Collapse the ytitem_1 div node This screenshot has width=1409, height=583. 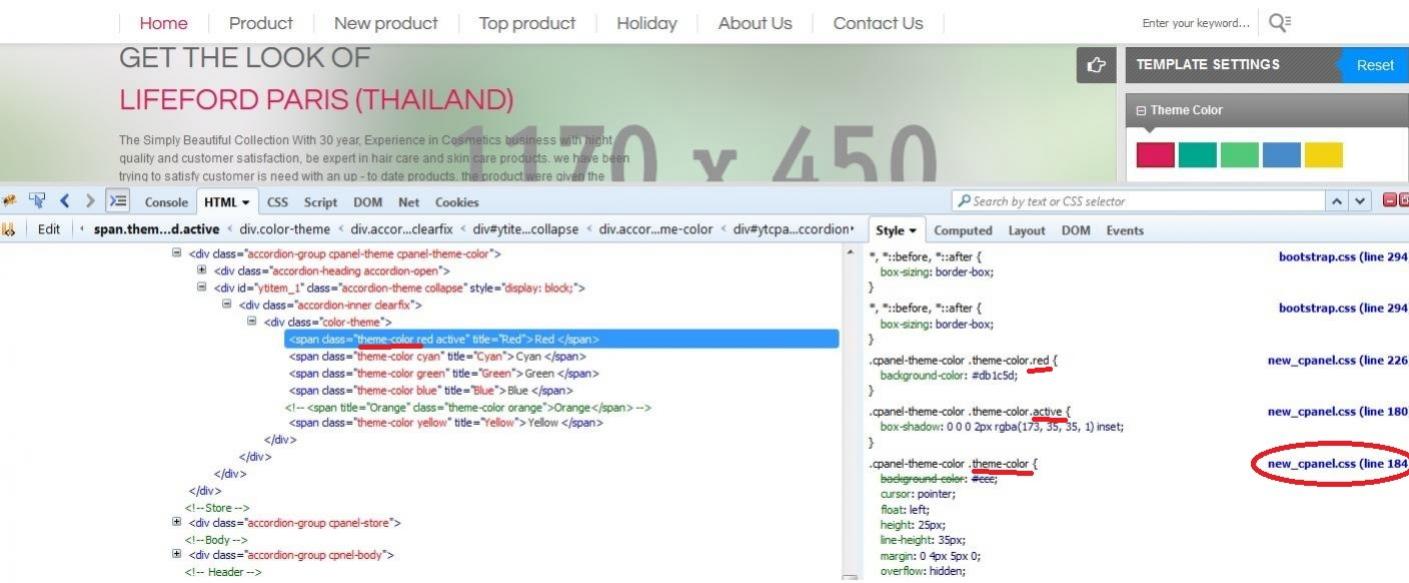(203, 288)
